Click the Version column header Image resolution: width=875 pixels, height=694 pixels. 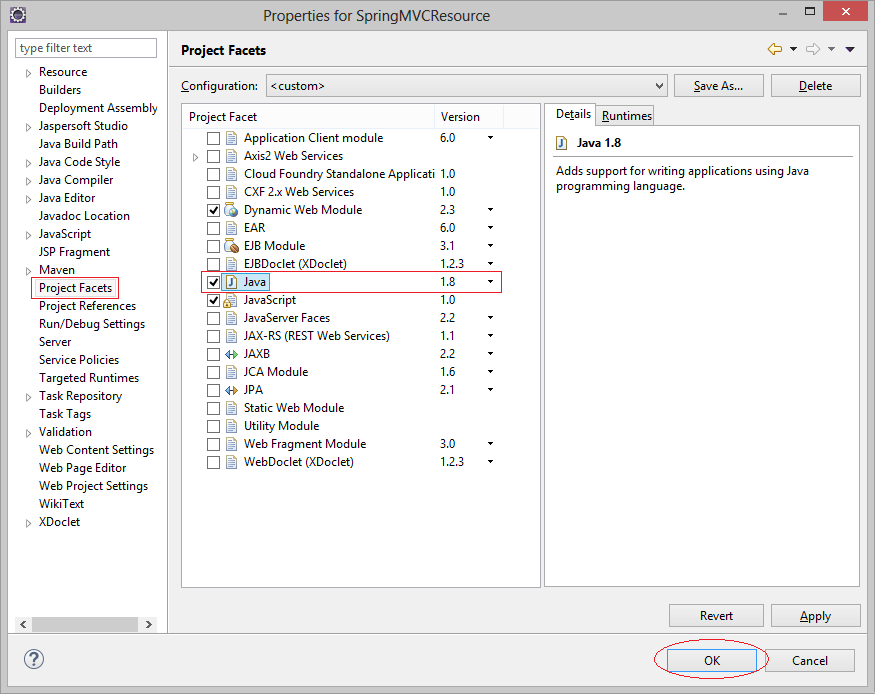click(469, 117)
